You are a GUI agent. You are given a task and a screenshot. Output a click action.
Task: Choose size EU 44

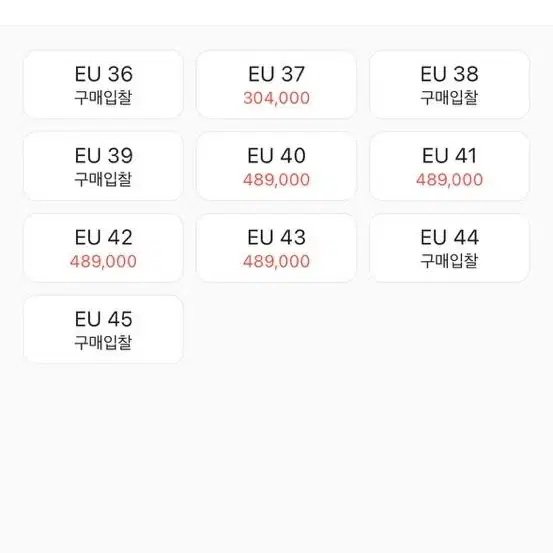pyautogui.click(x=449, y=248)
